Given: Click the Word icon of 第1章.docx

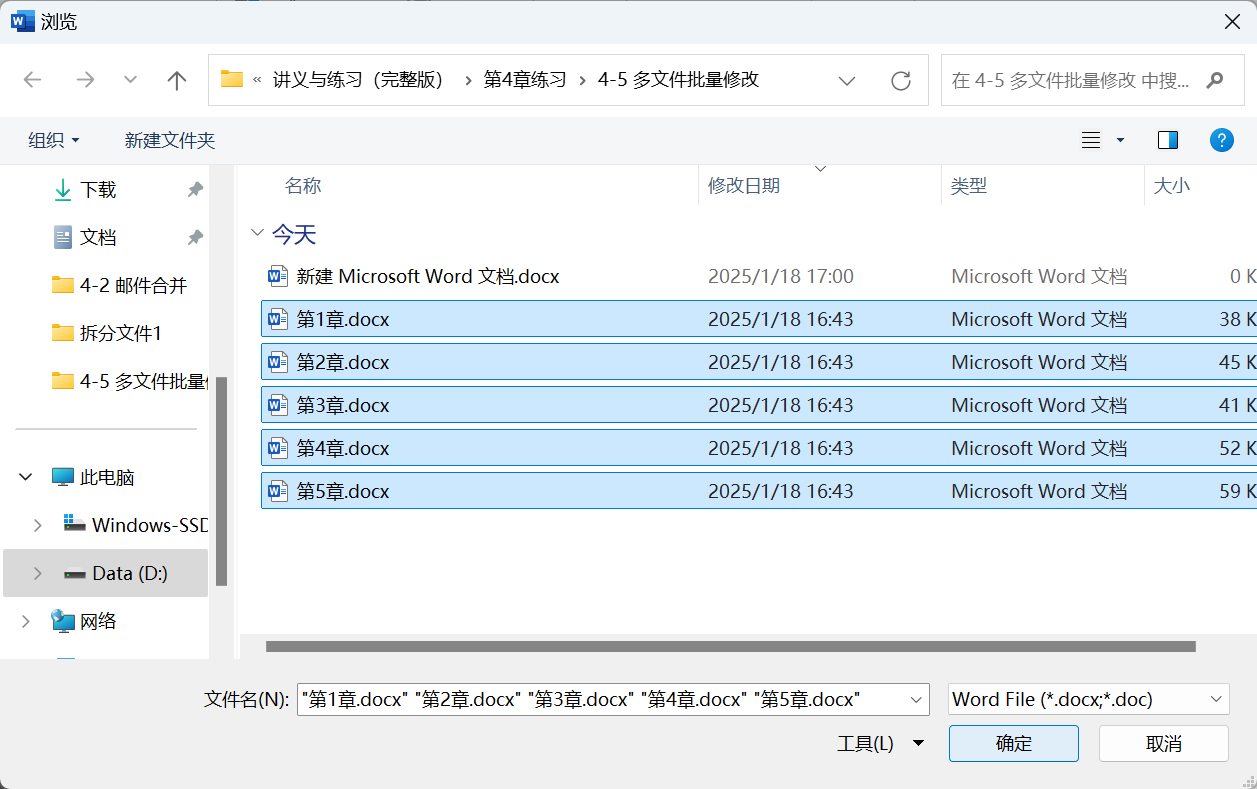Looking at the screenshot, I should (277, 319).
